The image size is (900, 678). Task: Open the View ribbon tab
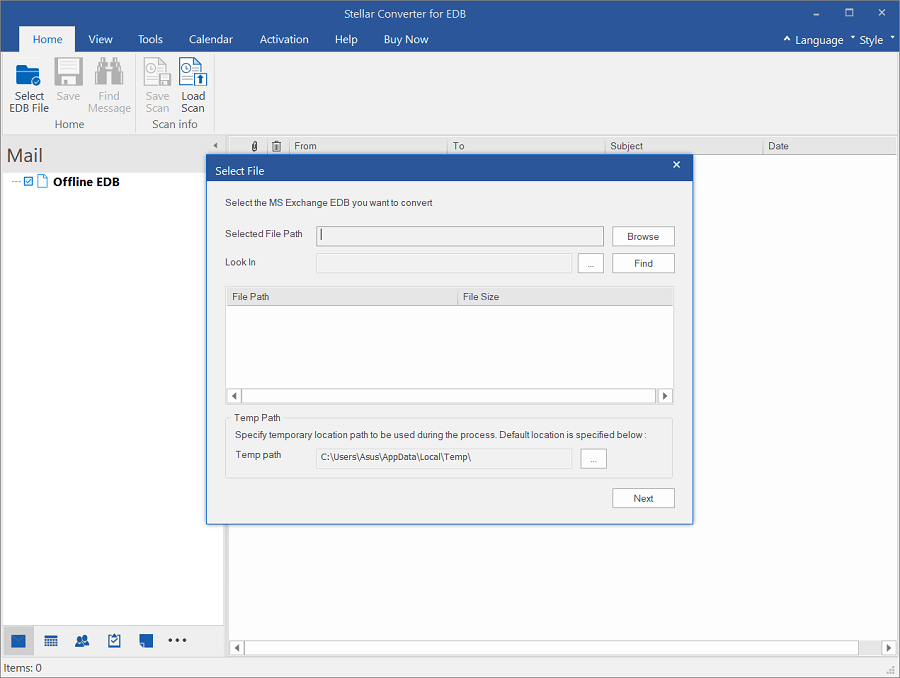coord(100,39)
